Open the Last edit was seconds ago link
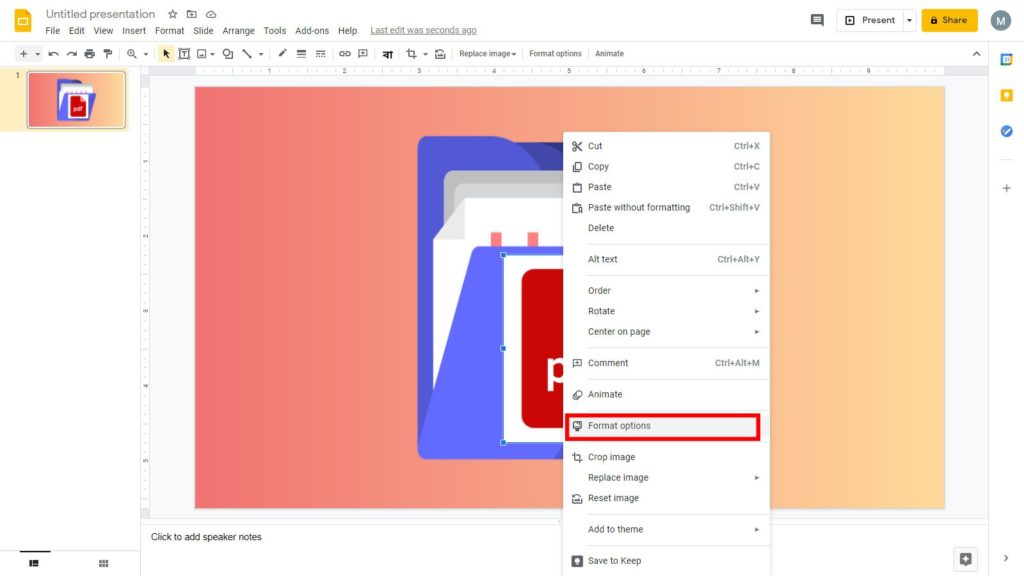Screen dimensions: 1024x576 (423, 31)
